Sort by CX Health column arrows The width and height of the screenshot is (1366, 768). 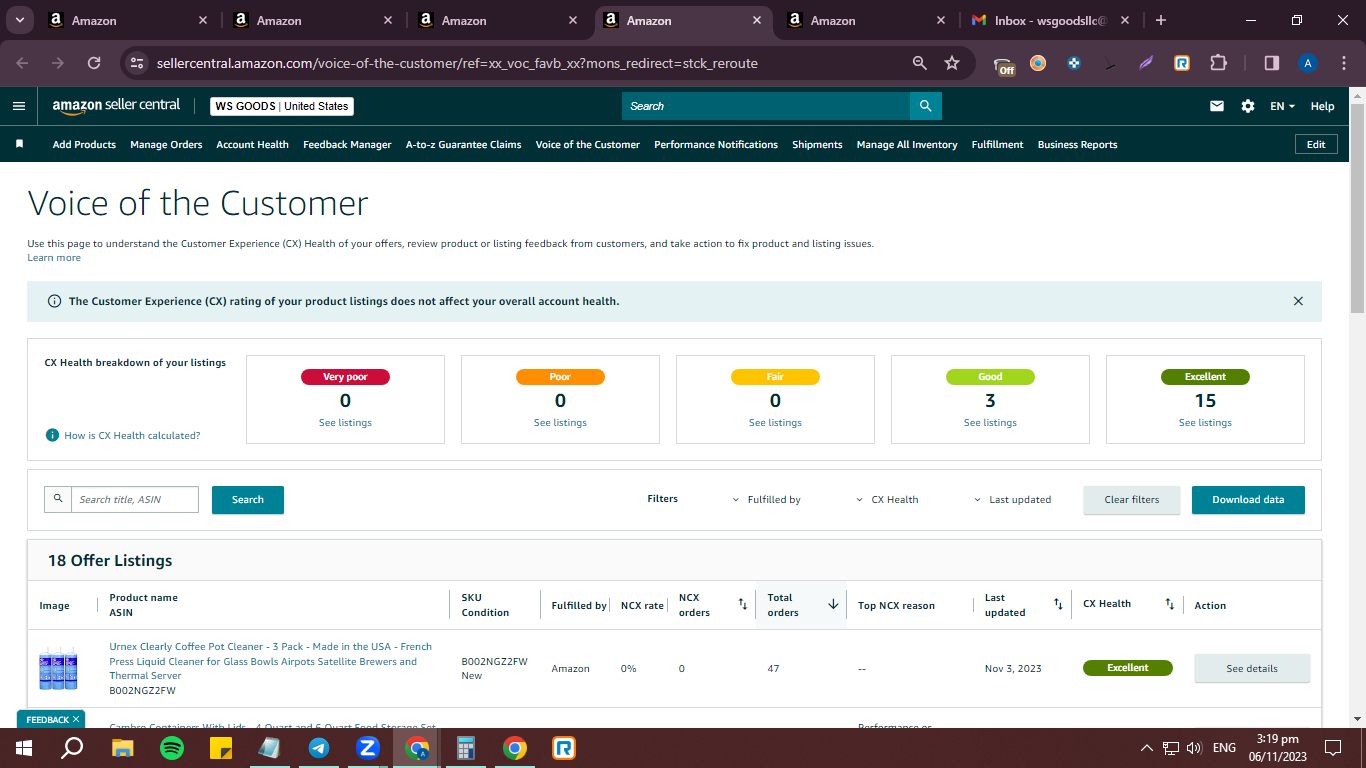pyautogui.click(x=1169, y=604)
